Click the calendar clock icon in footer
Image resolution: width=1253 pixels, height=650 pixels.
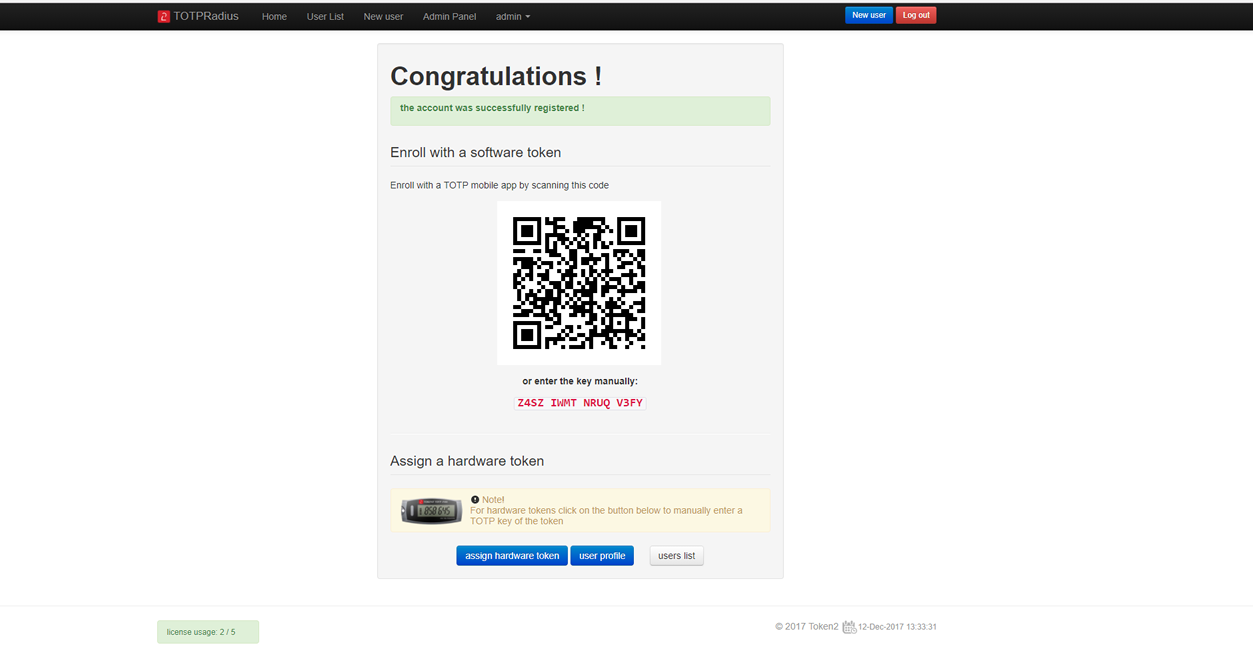(x=849, y=626)
